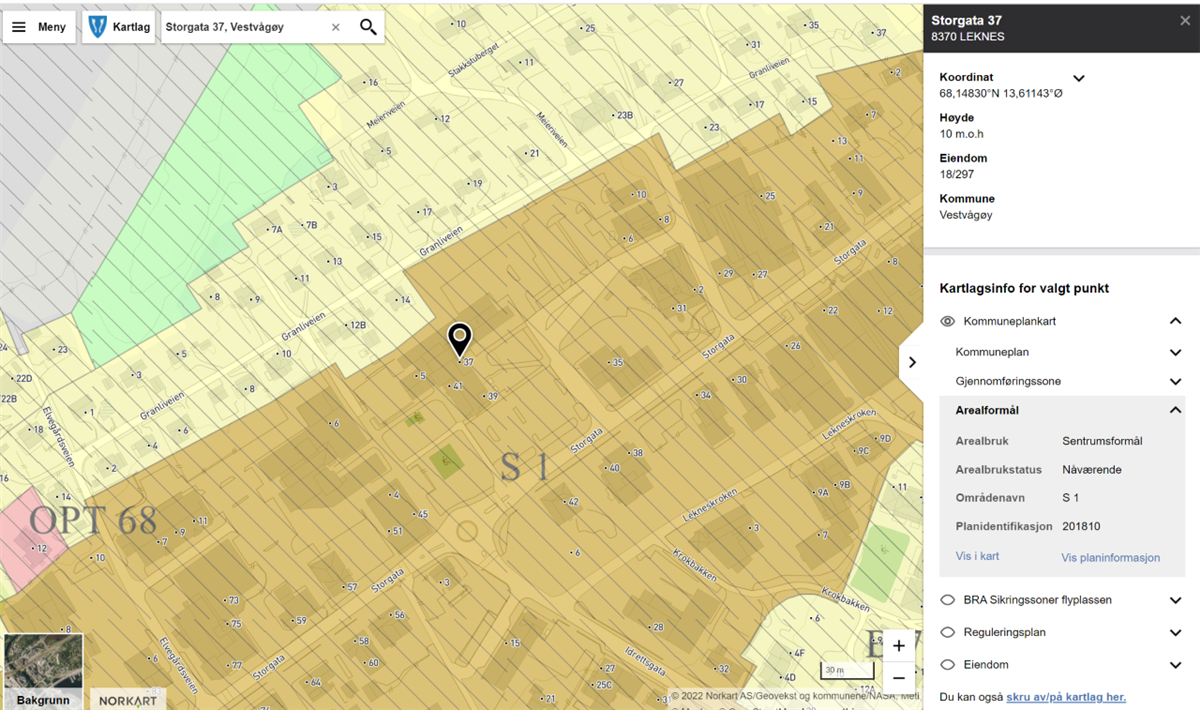Collapse the side panel with arrow

point(911,362)
